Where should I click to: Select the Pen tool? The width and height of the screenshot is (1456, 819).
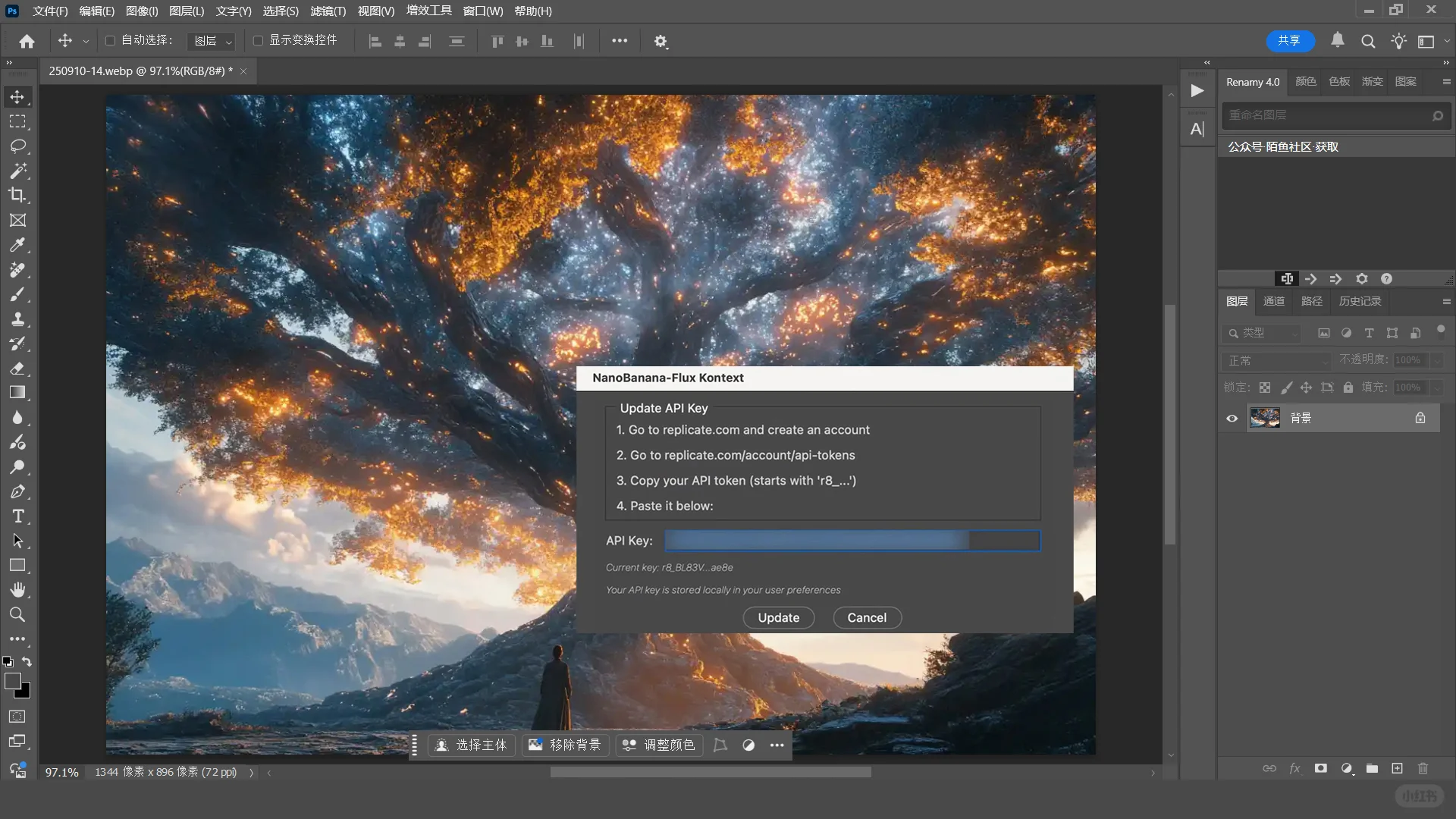pos(17,491)
